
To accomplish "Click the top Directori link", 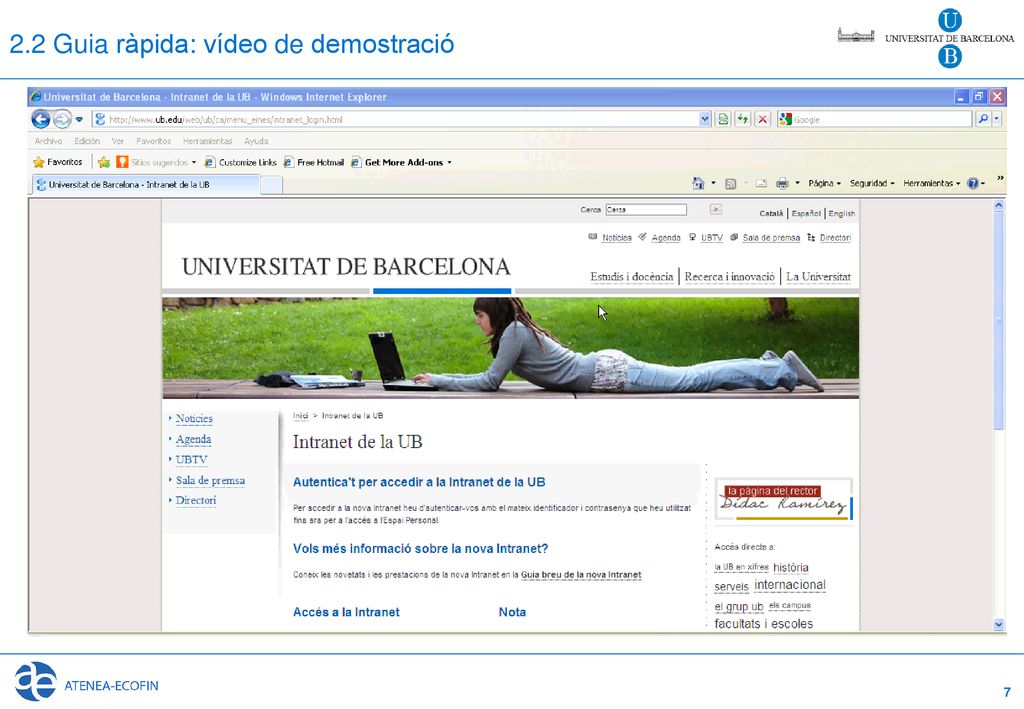I will click(835, 238).
